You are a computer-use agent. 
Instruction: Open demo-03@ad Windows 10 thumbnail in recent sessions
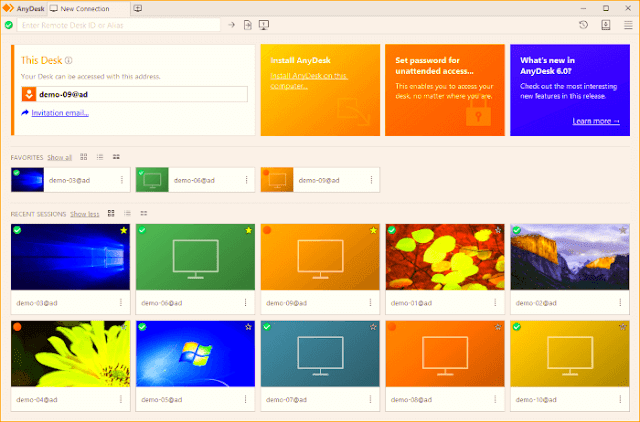coord(70,257)
